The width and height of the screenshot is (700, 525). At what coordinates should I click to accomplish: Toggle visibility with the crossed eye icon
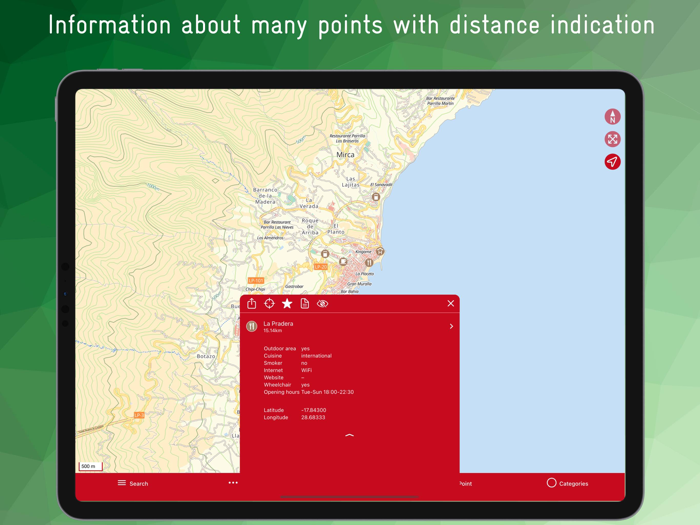tap(322, 304)
